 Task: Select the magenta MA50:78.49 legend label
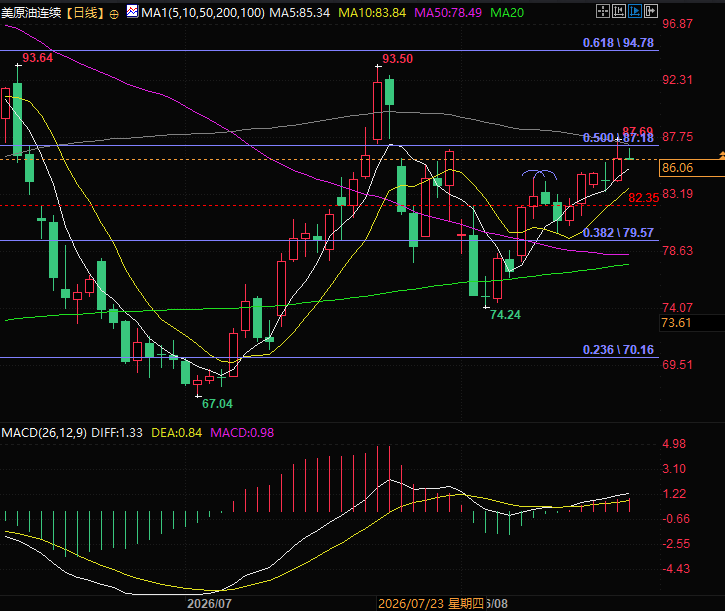click(x=448, y=12)
